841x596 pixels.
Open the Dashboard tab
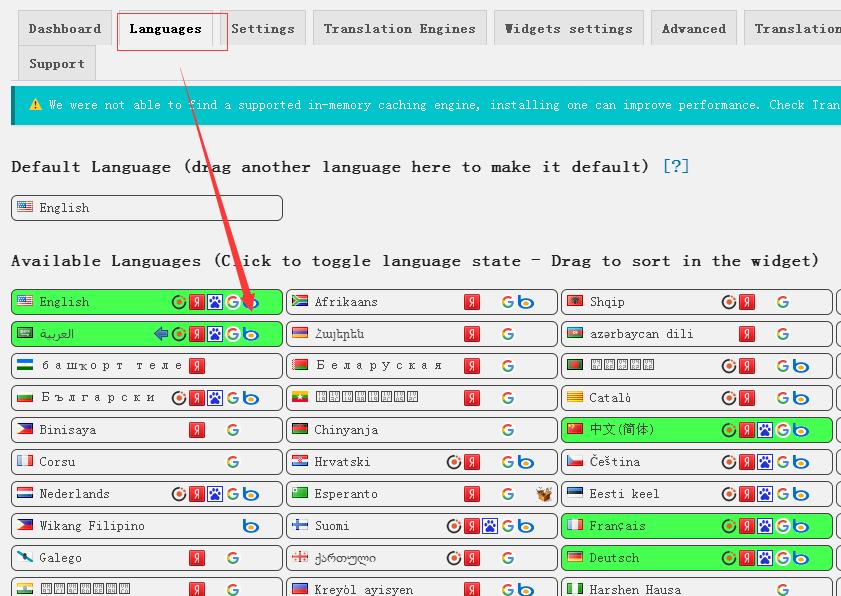[65, 28]
